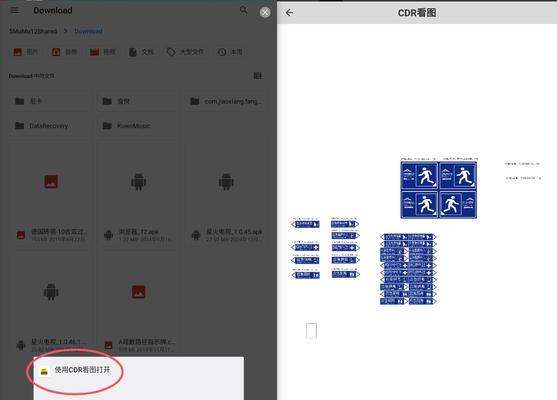Open the KuwoMusic folder

[x=137, y=126]
